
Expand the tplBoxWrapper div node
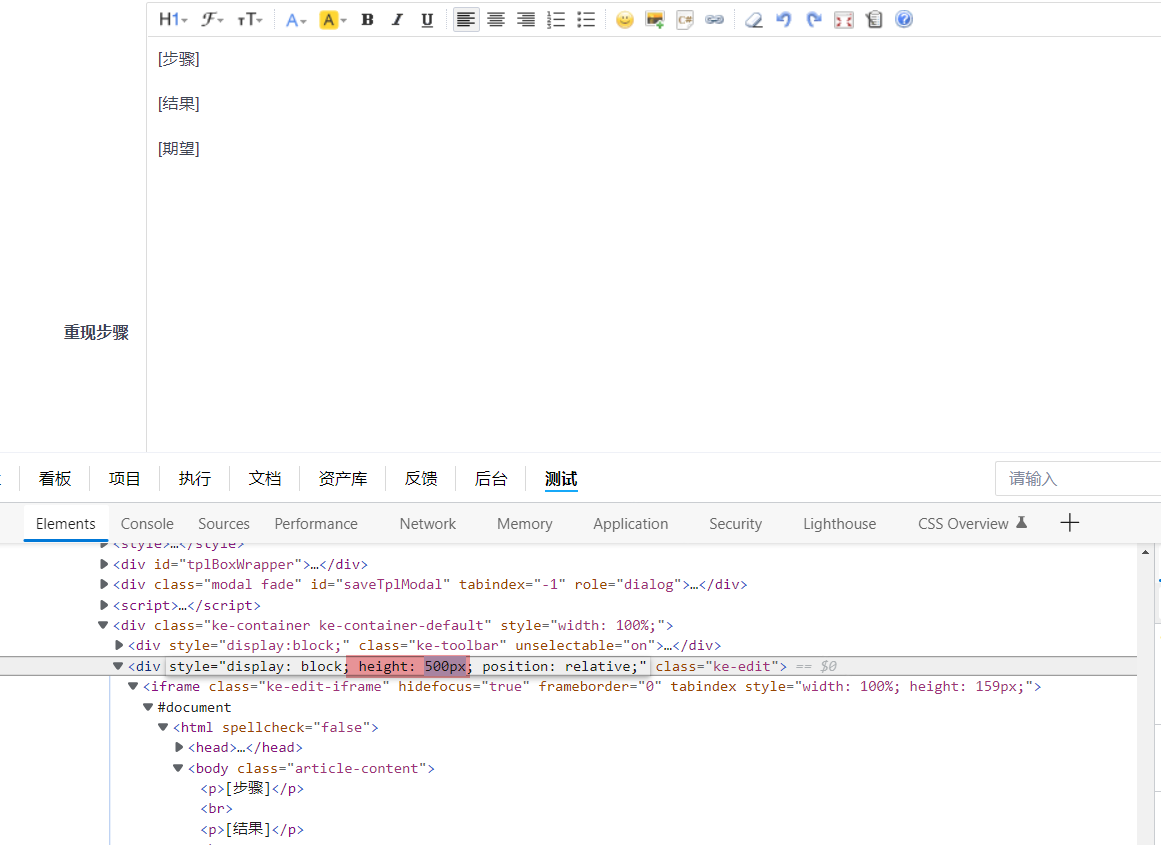pyautogui.click(x=104, y=564)
